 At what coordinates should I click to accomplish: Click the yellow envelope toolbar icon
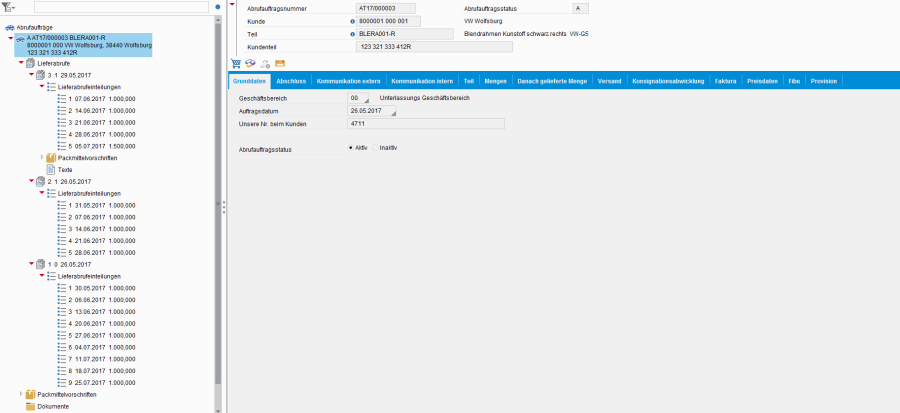[x=266, y=63]
